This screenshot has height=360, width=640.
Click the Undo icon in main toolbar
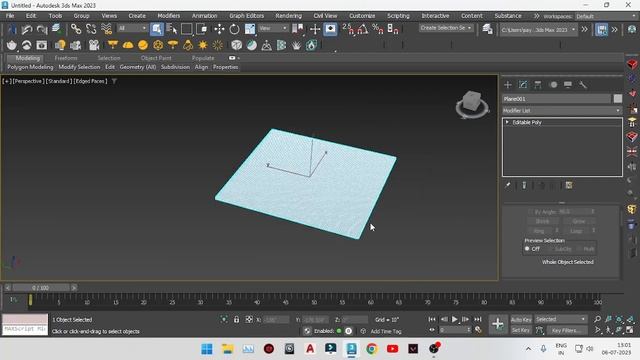coord(27,29)
